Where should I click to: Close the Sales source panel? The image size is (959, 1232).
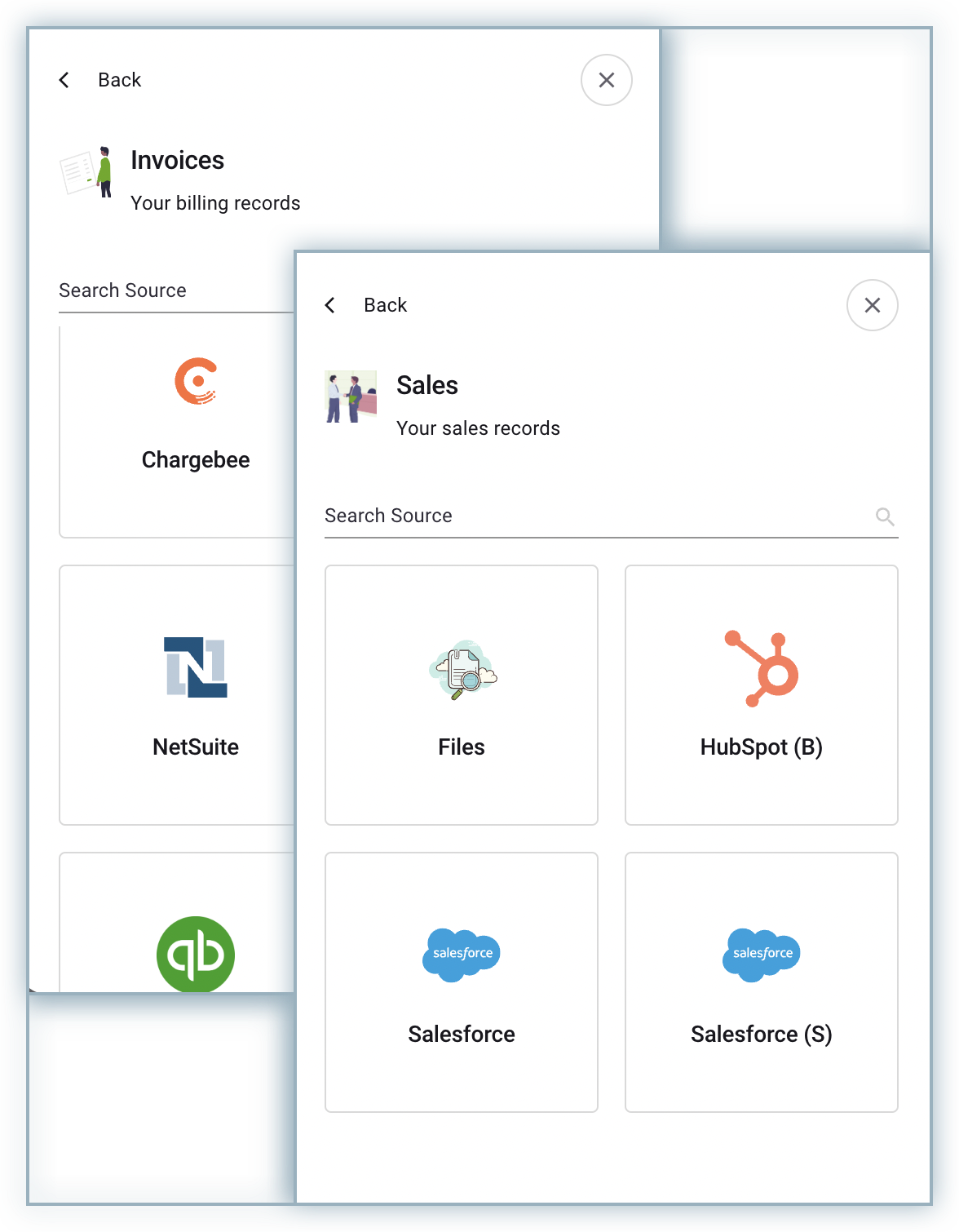tap(872, 305)
